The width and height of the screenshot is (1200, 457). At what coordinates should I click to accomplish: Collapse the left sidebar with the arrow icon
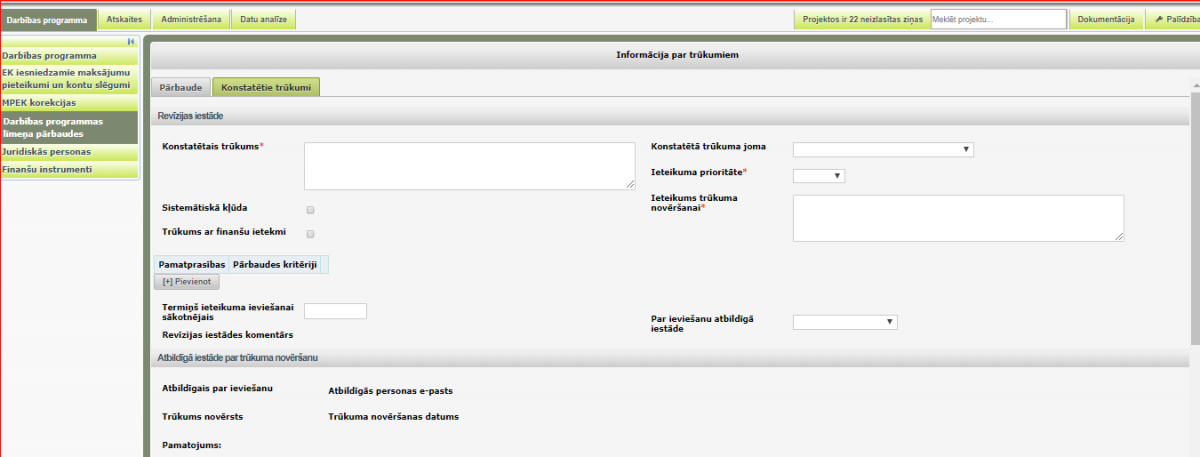click(x=131, y=41)
